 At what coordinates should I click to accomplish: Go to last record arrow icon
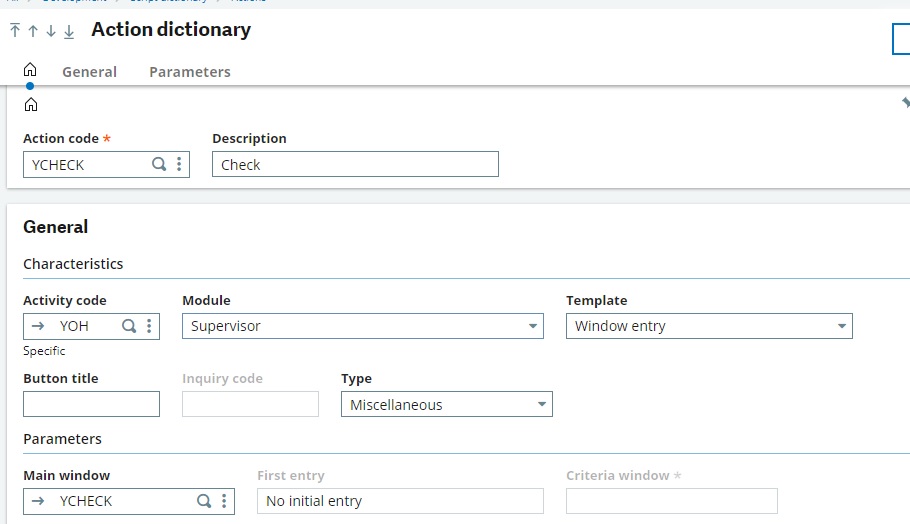pos(69,31)
